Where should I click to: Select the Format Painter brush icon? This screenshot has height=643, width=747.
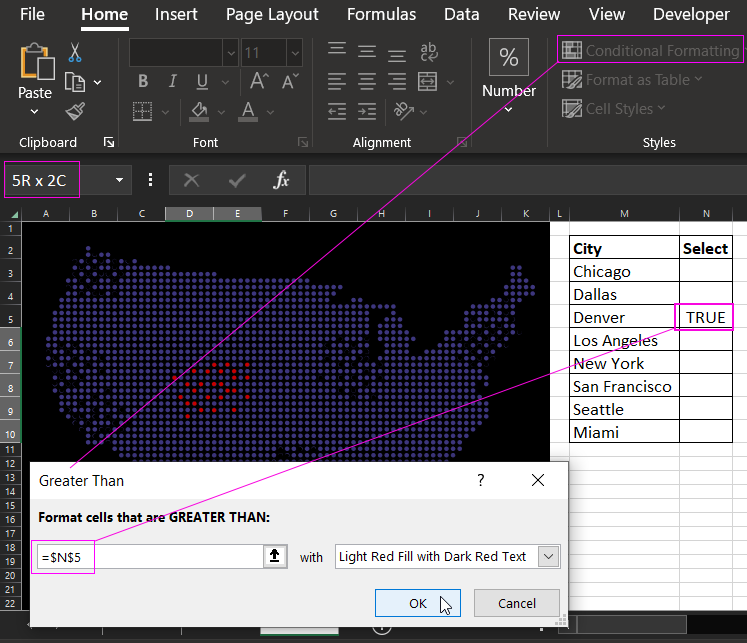pyautogui.click(x=75, y=111)
